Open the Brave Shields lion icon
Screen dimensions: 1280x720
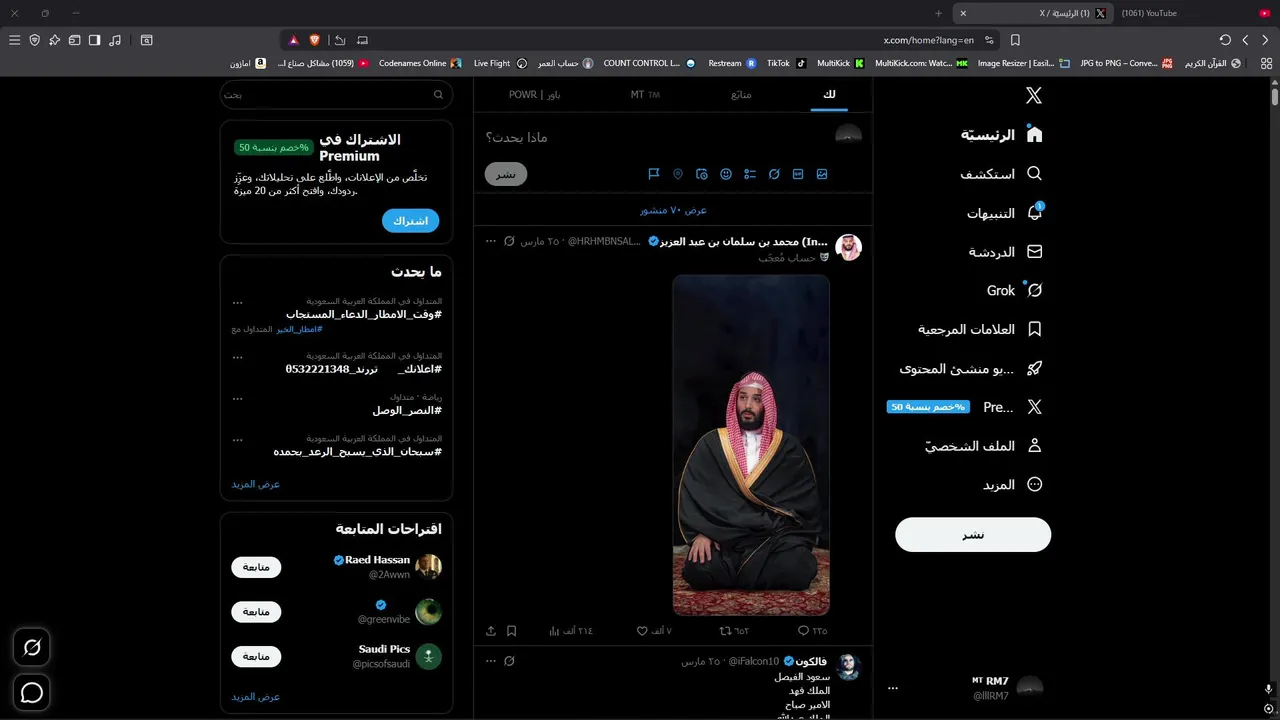[314, 40]
